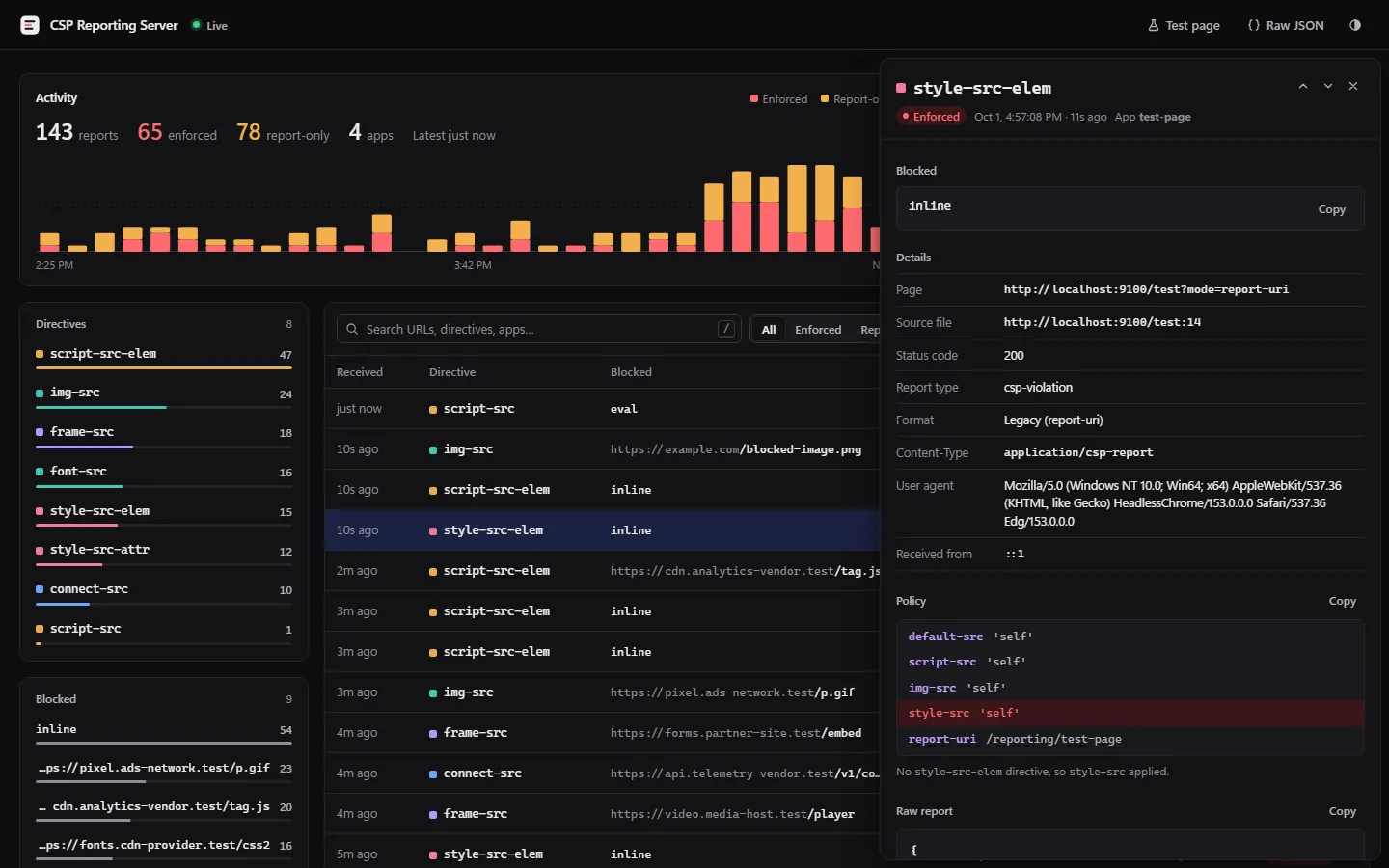Go to next report with down chevron
Viewport: 1389px width, 868px height.
(x=1328, y=86)
